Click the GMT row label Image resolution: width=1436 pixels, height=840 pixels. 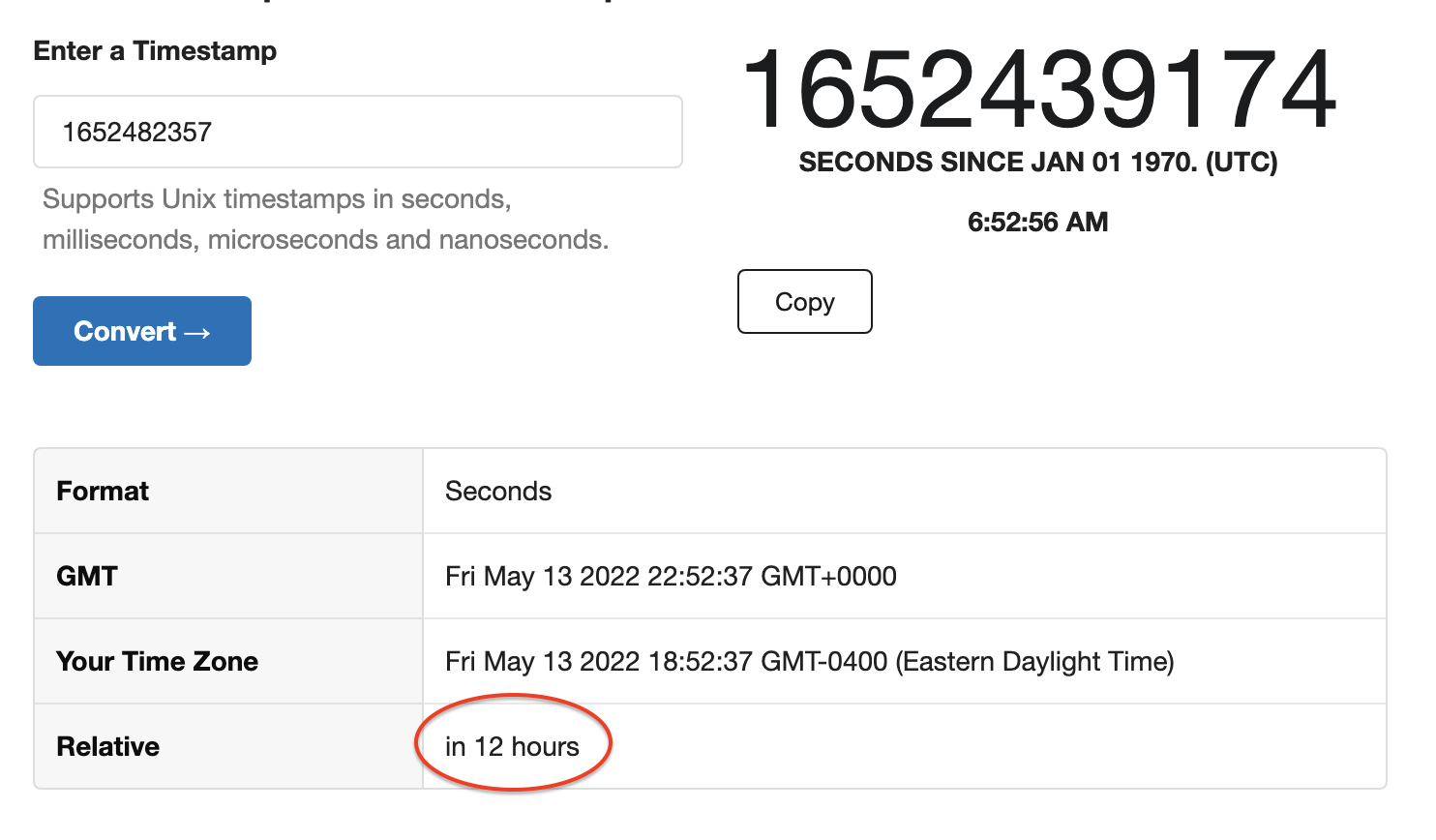pyautogui.click(x=86, y=576)
